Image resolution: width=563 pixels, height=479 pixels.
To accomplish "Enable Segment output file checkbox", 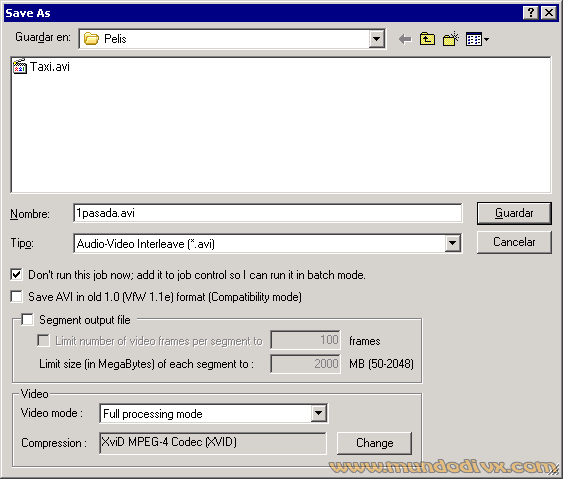I will (27, 319).
